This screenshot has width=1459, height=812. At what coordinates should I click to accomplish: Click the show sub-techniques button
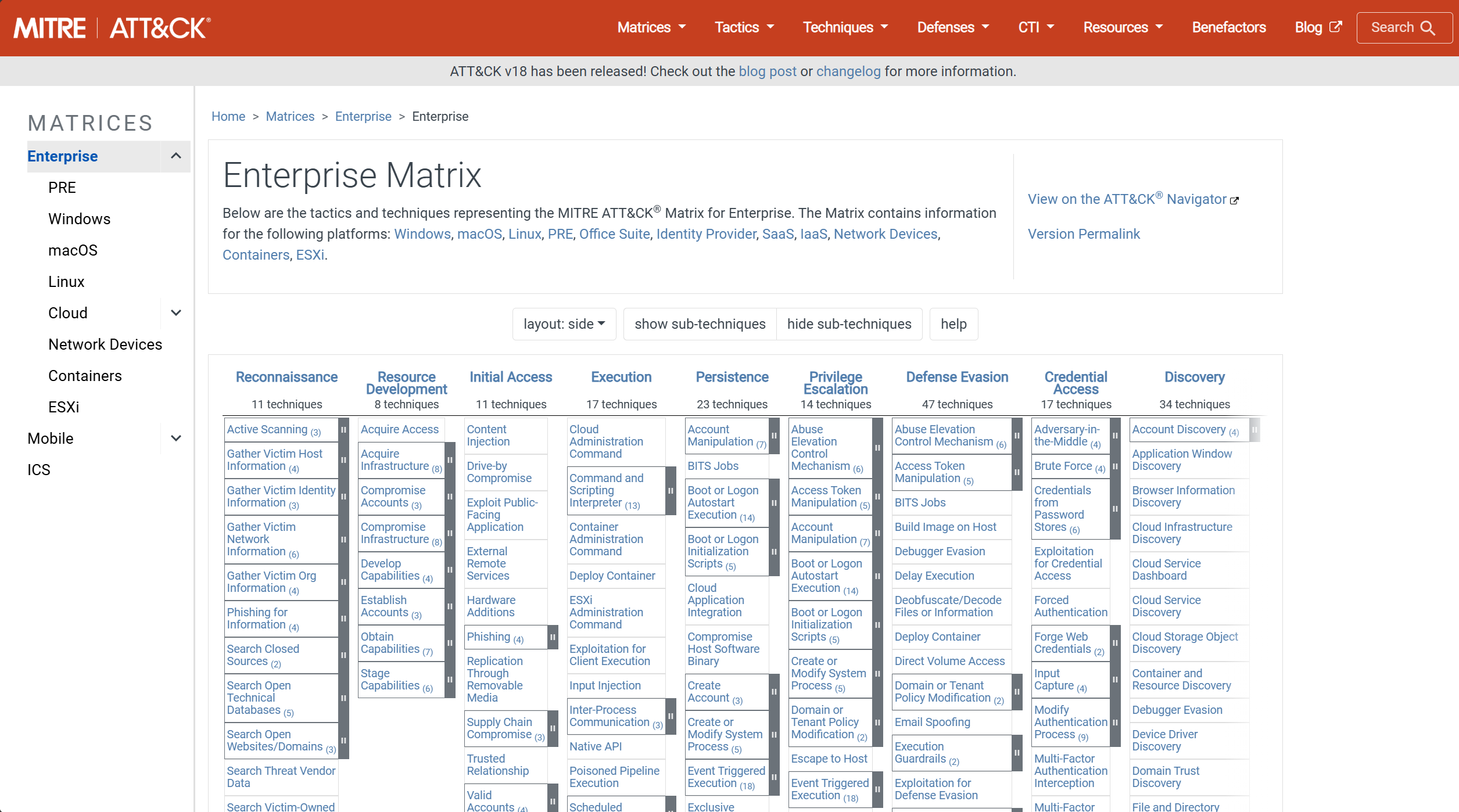(700, 324)
